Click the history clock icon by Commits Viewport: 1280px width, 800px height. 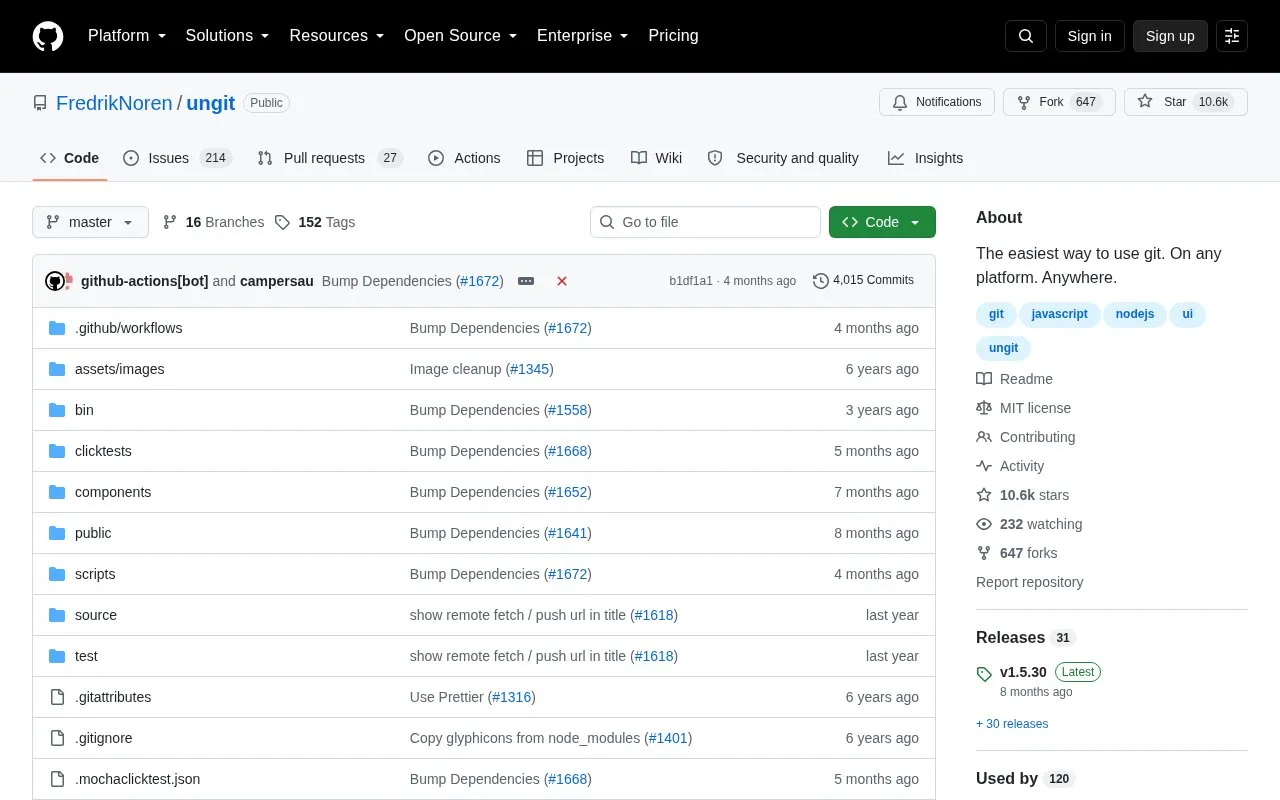[821, 281]
